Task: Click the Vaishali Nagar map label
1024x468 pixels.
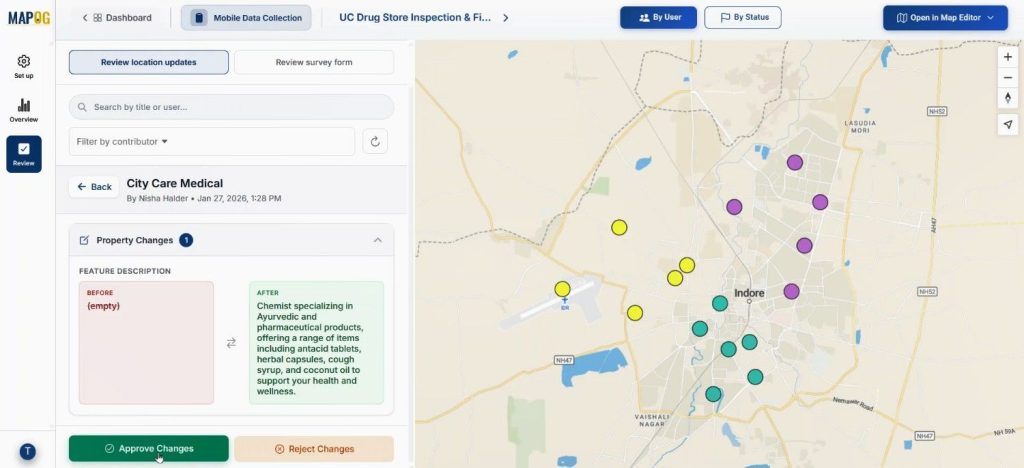Action: pyautogui.click(x=652, y=420)
